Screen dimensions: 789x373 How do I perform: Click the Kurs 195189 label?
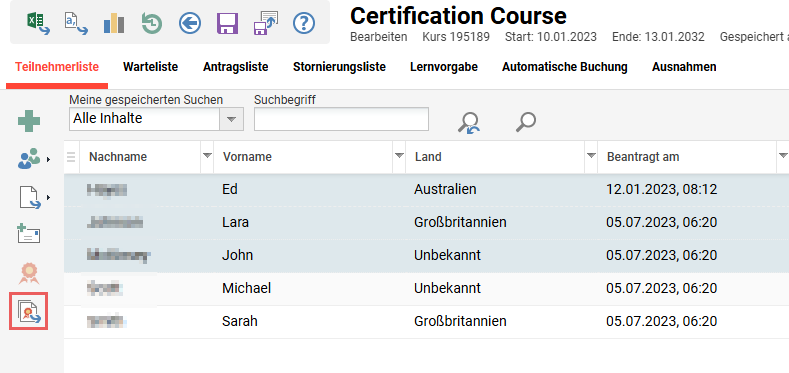coord(455,37)
